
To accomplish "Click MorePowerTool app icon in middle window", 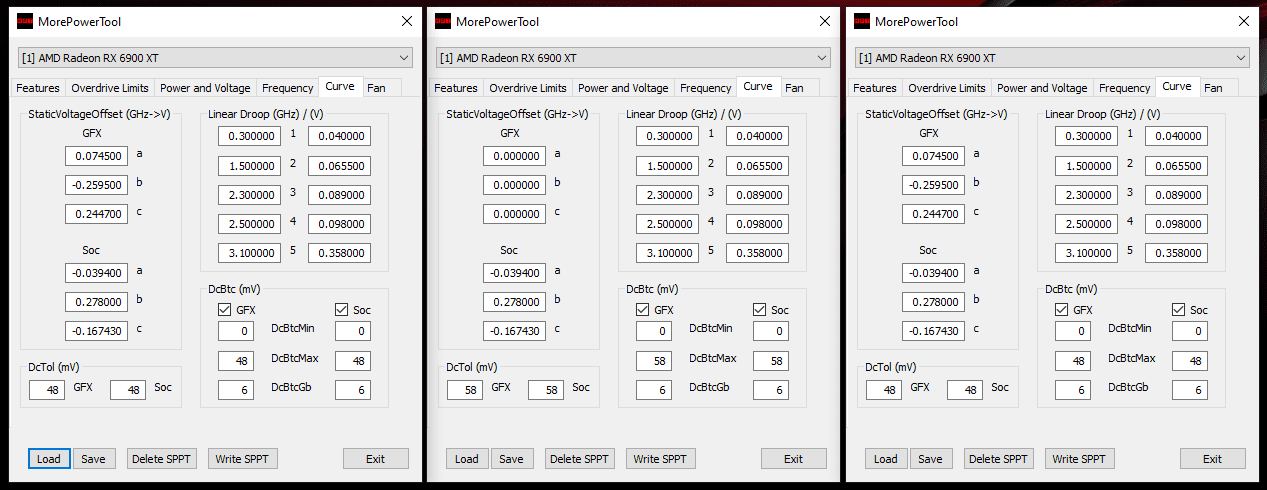I will 442,21.
